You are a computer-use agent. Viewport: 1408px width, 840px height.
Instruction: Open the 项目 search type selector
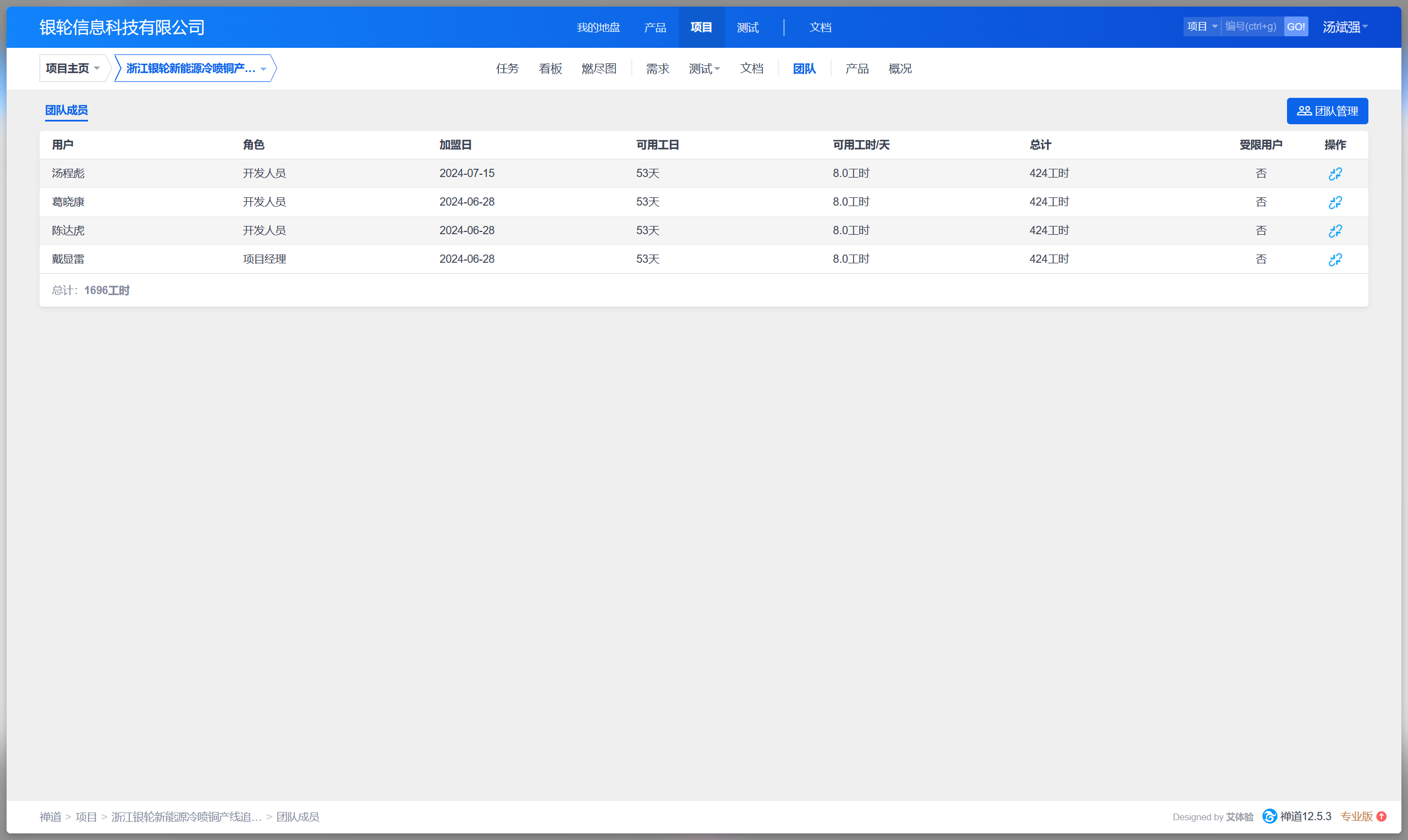tap(1201, 26)
